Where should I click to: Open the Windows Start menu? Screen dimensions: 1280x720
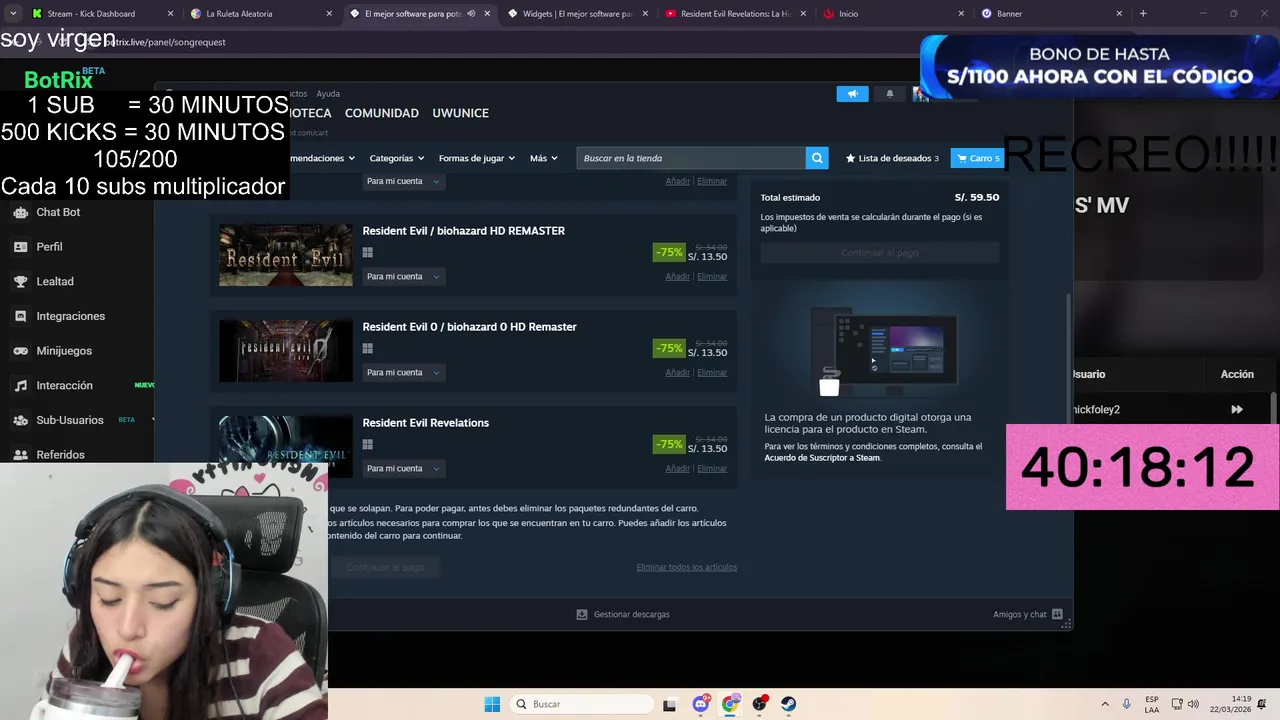click(x=492, y=704)
